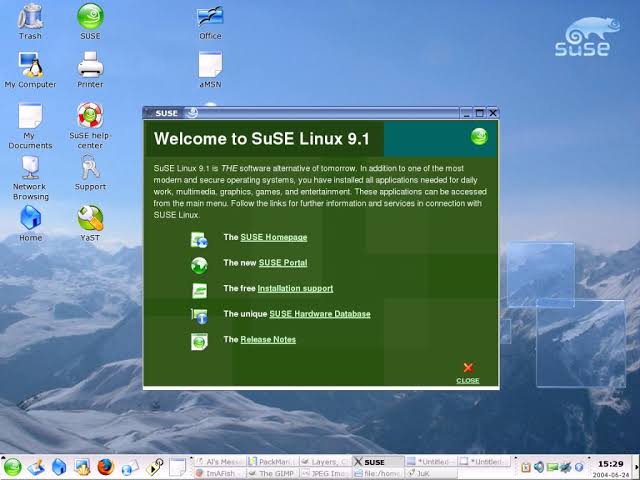The width and height of the screenshot is (640, 480).
Task: Click the blue Home icon in the panel
Action: 59,467
